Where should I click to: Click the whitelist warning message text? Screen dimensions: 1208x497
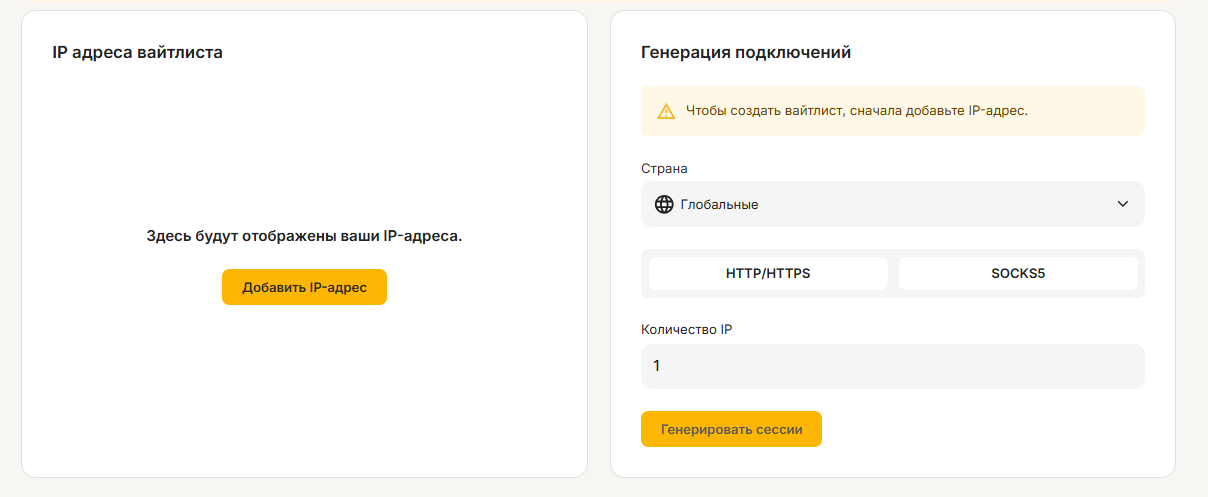tap(856, 111)
